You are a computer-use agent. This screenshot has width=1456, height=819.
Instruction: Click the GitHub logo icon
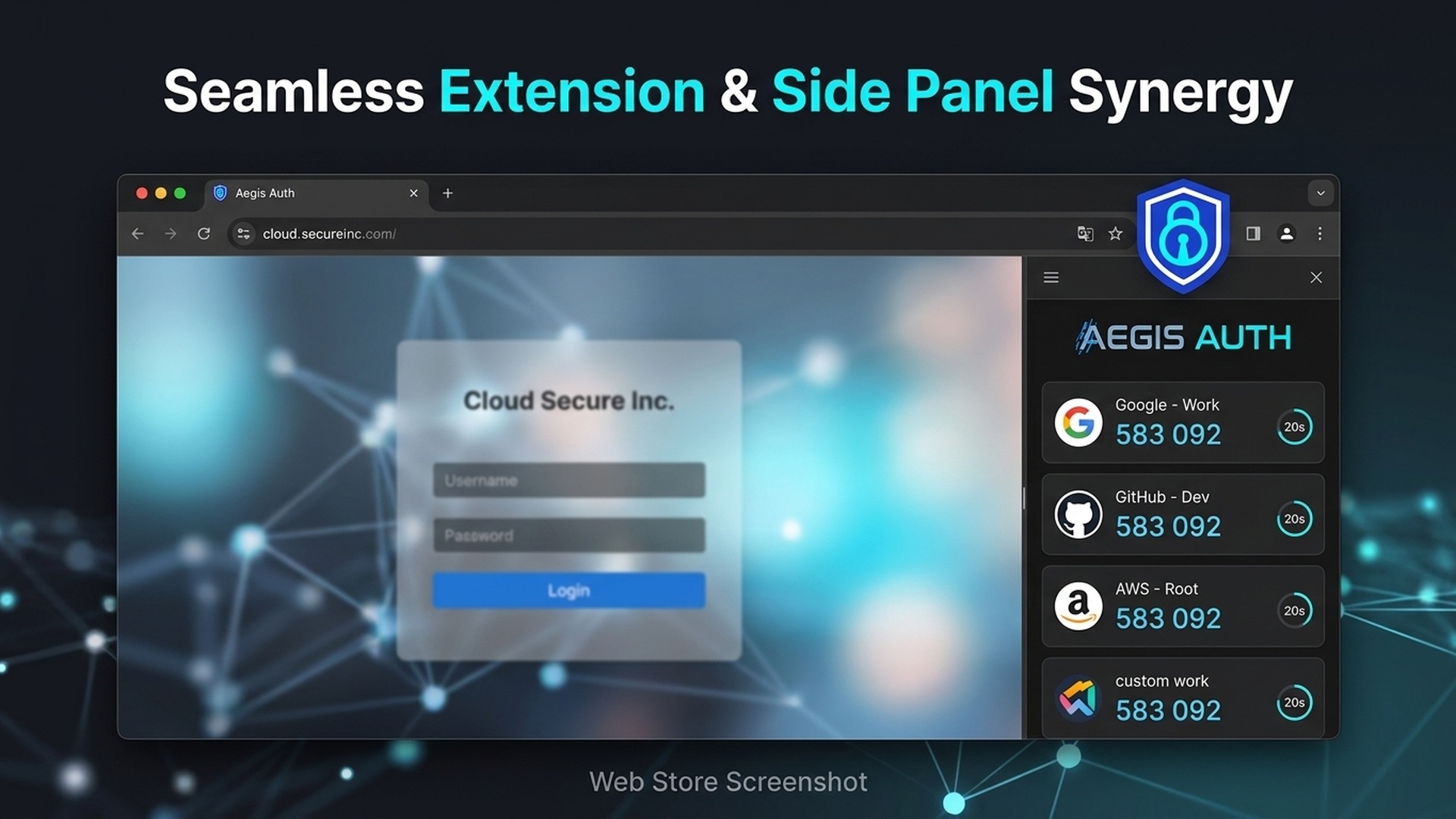coord(1078,514)
